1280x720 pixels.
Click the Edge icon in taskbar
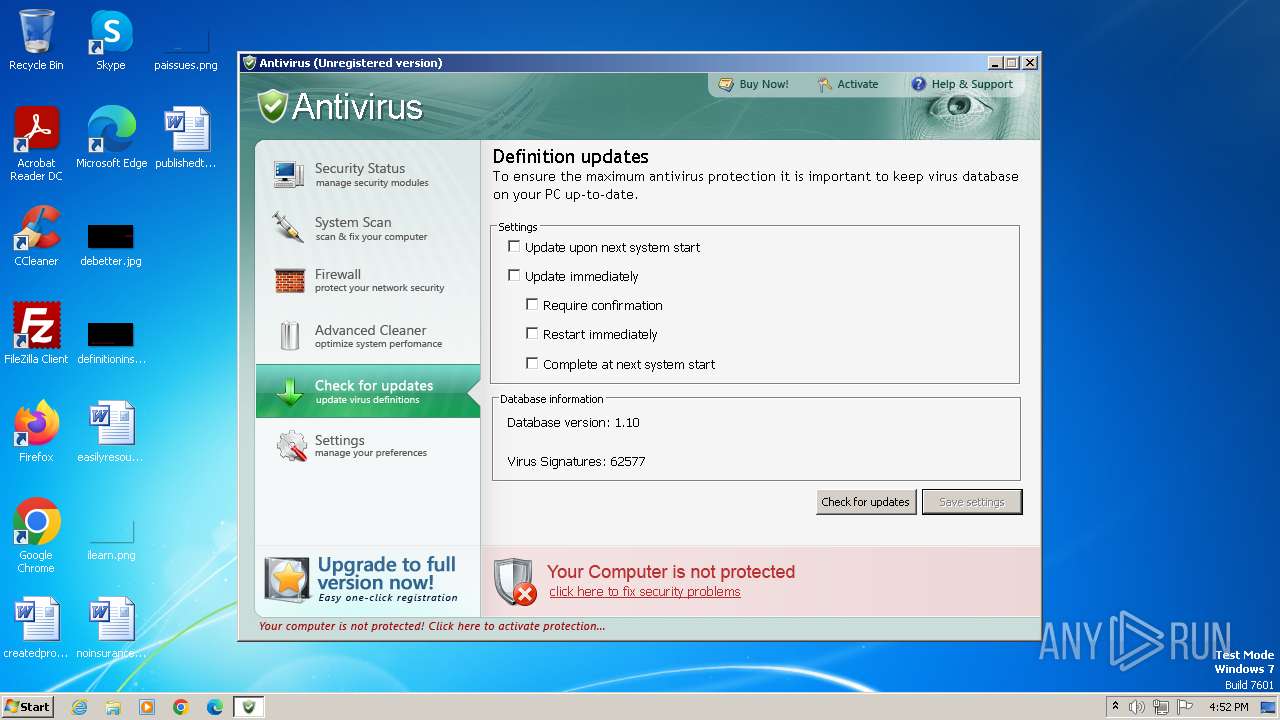pos(215,707)
